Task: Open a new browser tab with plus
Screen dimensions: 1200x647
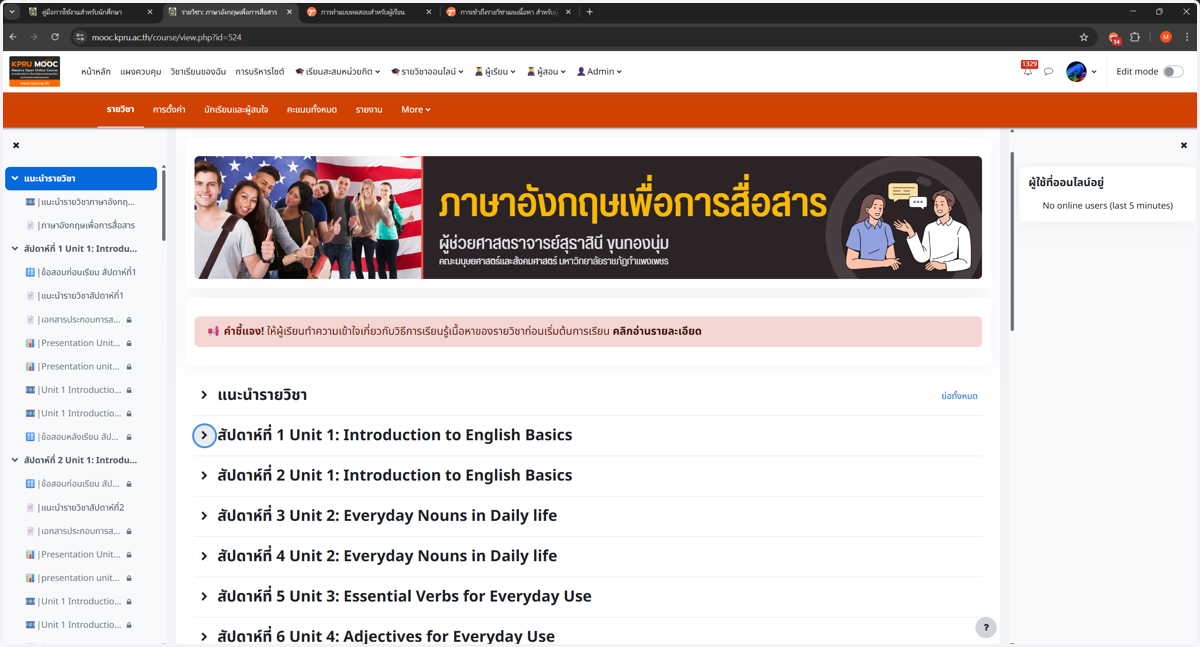Action: coord(589,12)
